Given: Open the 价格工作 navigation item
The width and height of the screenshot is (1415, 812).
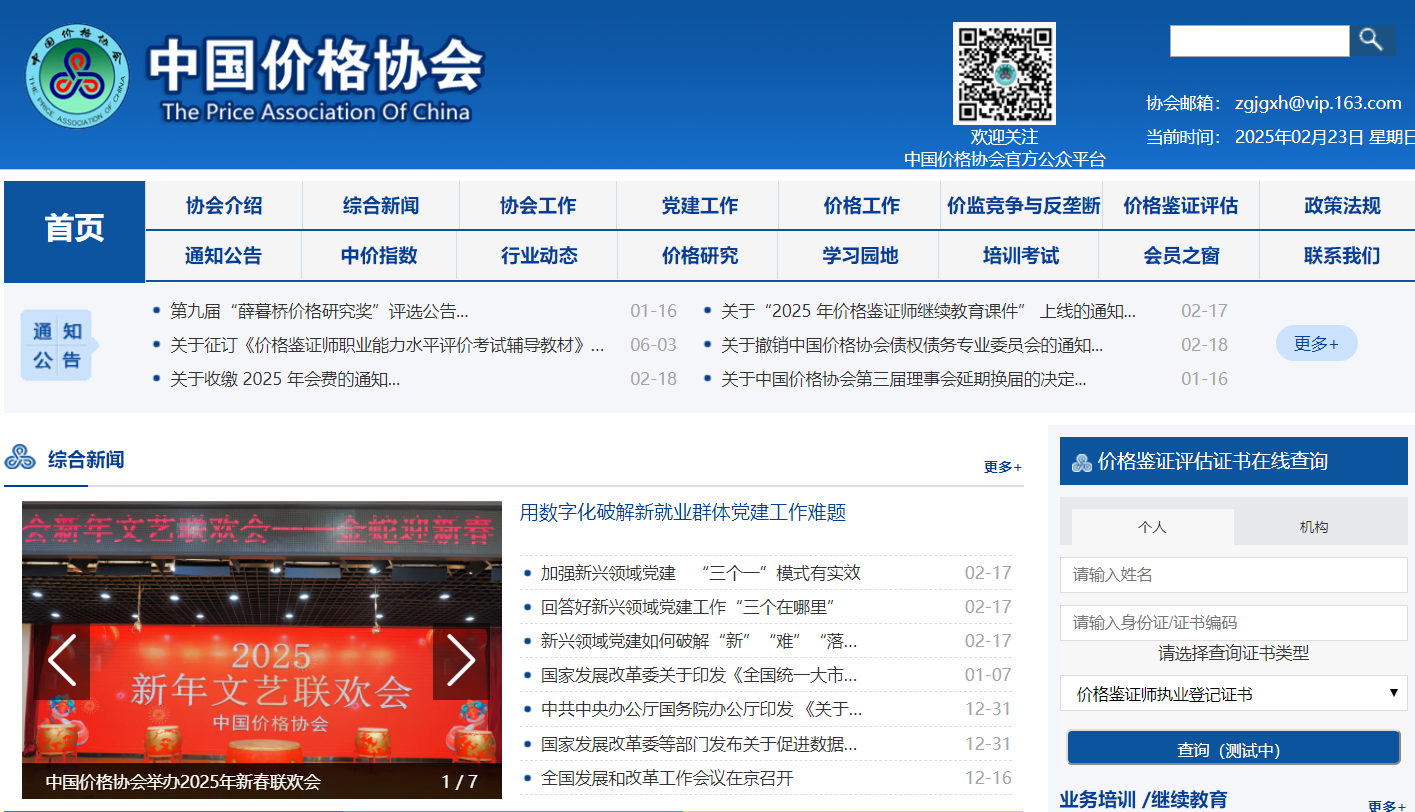Looking at the screenshot, I should click(861, 206).
